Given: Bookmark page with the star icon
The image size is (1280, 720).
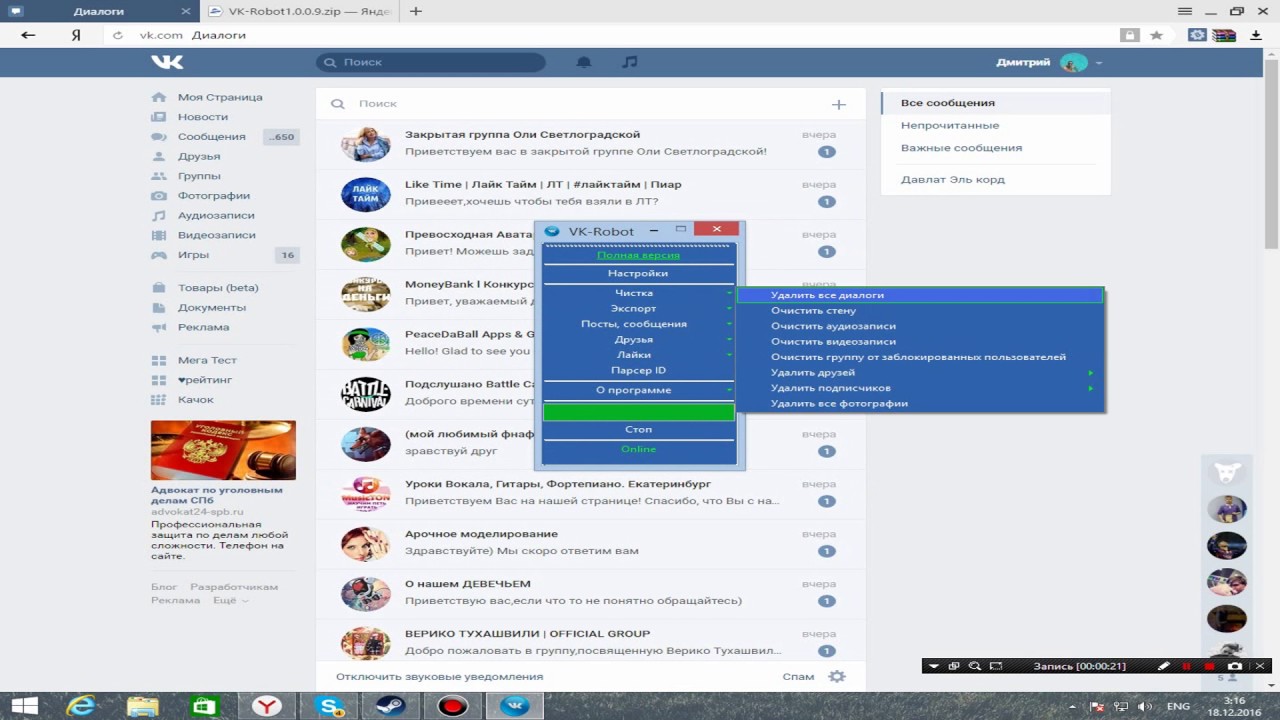Looking at the screenshot, I should tap(1156, 35).
